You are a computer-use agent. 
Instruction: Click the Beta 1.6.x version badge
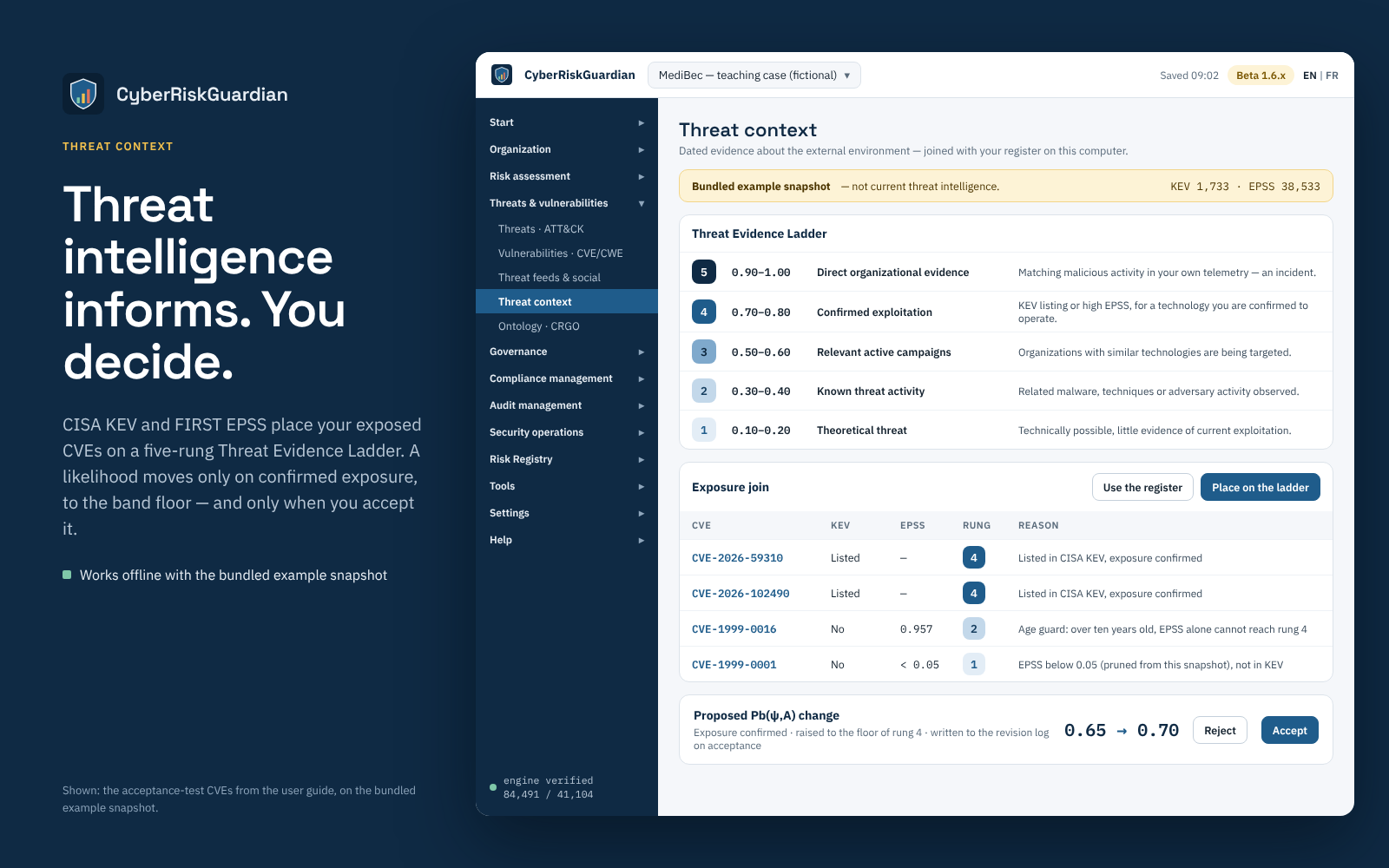[1261, 76]
